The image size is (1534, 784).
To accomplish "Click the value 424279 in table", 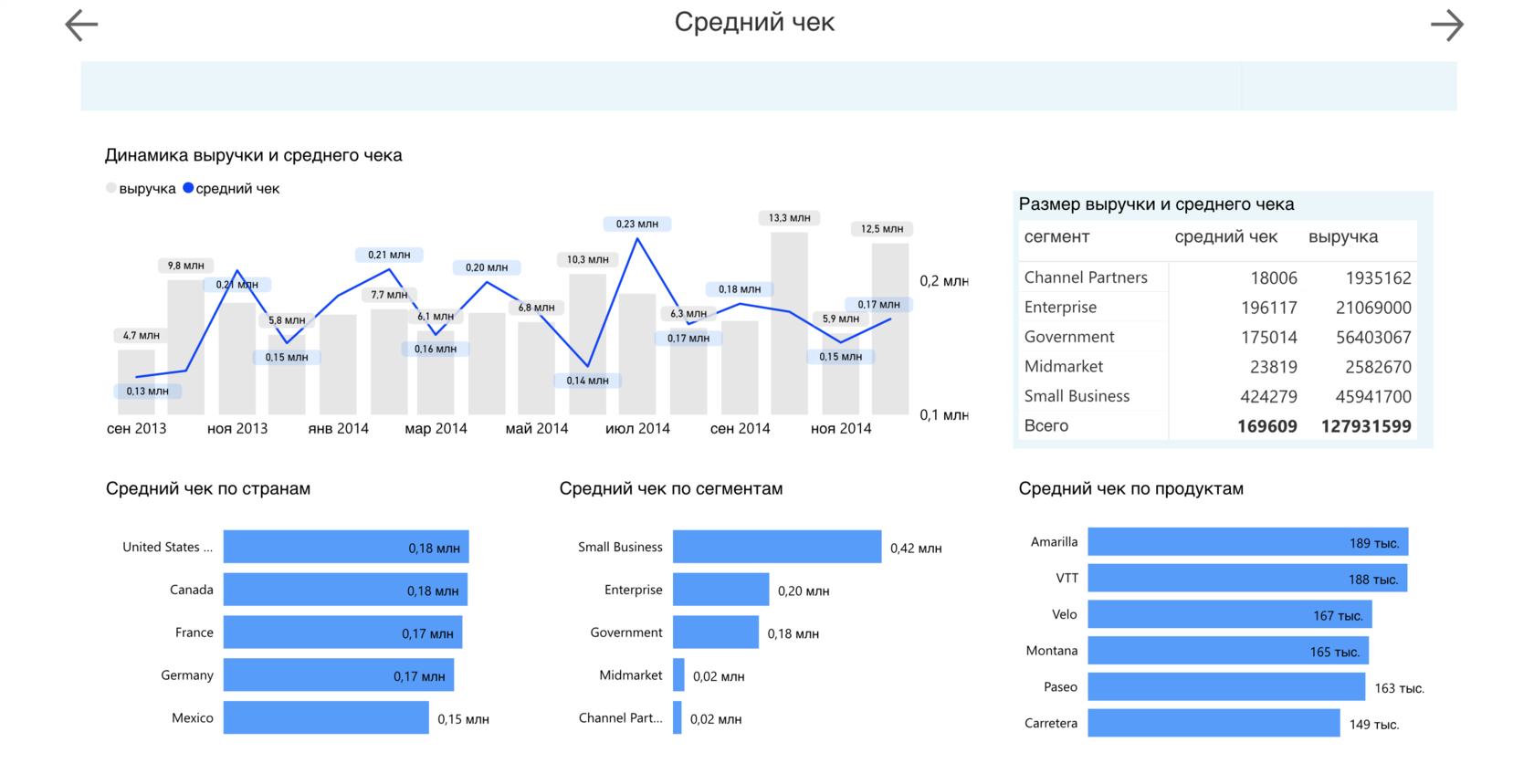I will coord(1269,397).
